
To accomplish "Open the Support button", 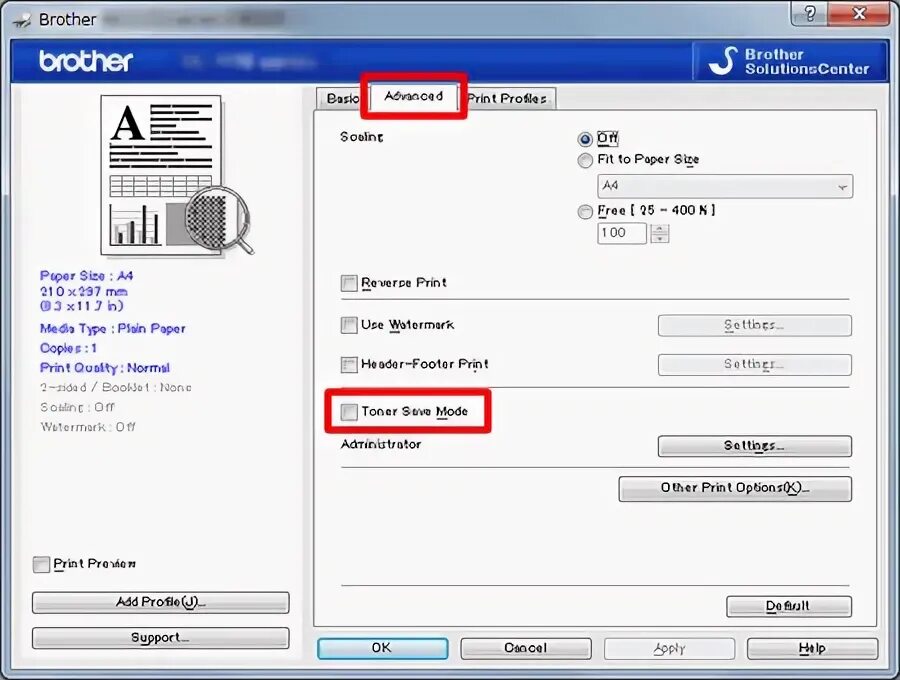I will (x=161, y=638).
